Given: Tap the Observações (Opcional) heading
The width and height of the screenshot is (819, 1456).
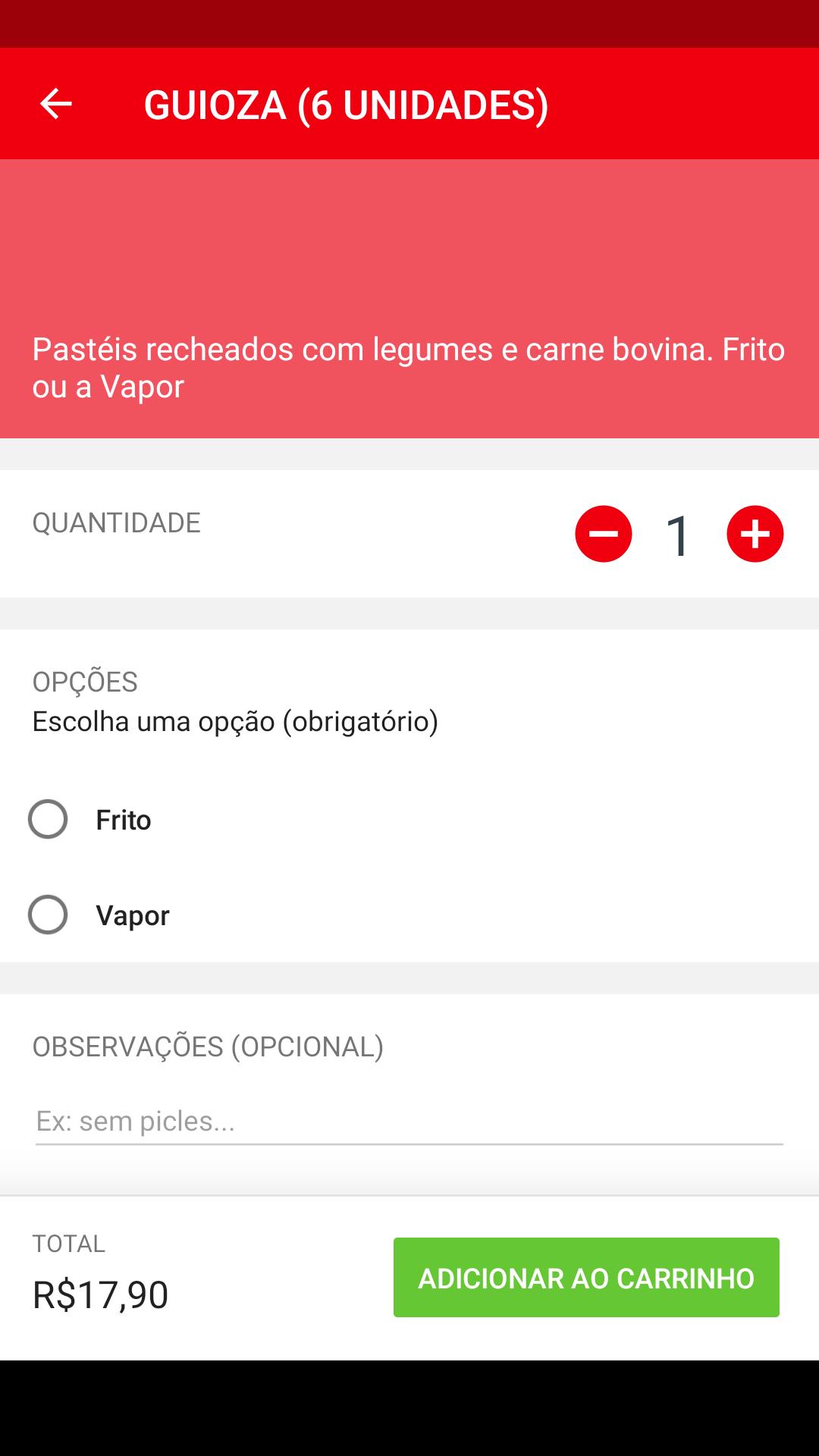Looking at the screenshot, I should tap(208, 1046).
